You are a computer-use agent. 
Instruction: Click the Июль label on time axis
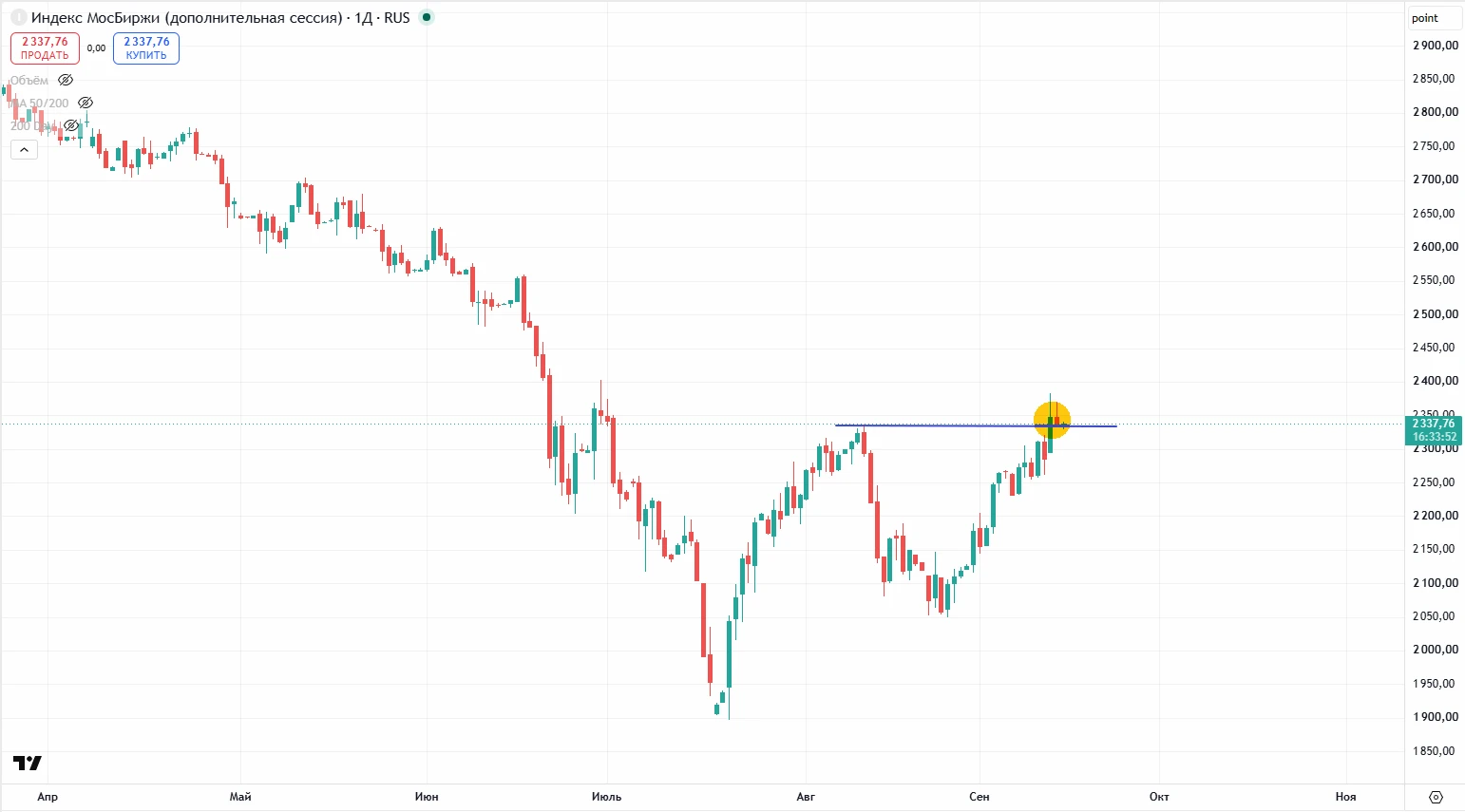pyautogui.click(x=606, y=797)
